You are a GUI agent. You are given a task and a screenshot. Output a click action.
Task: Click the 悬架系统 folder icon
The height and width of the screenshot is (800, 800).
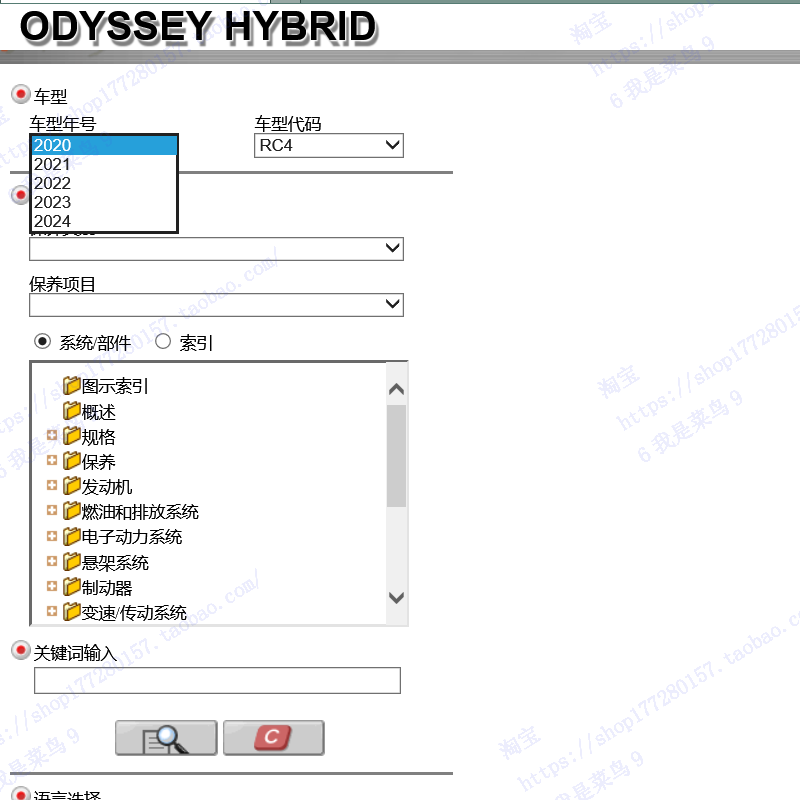pyautogui.click(x=72, y=562)
